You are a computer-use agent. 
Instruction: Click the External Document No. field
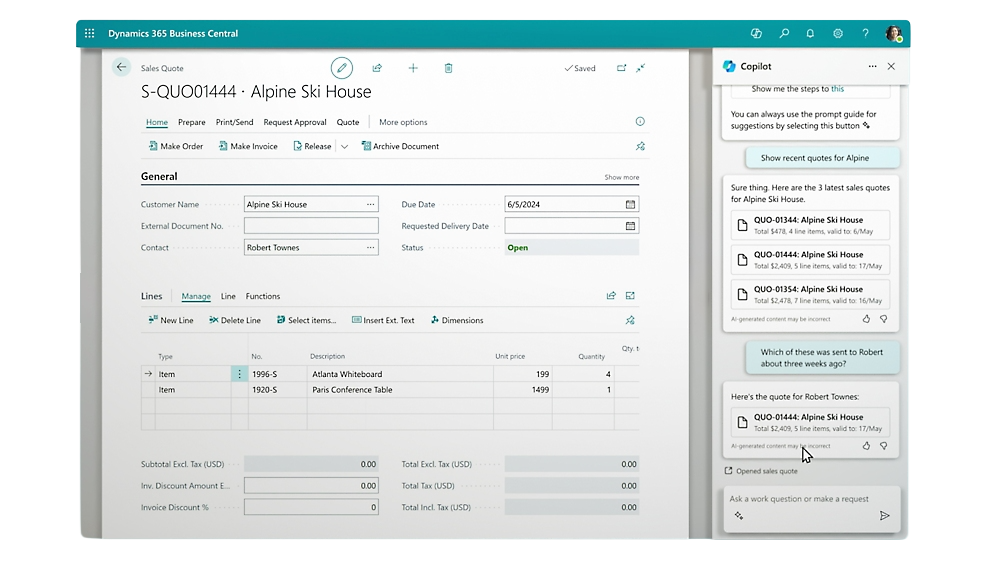[x=311, y=226]
